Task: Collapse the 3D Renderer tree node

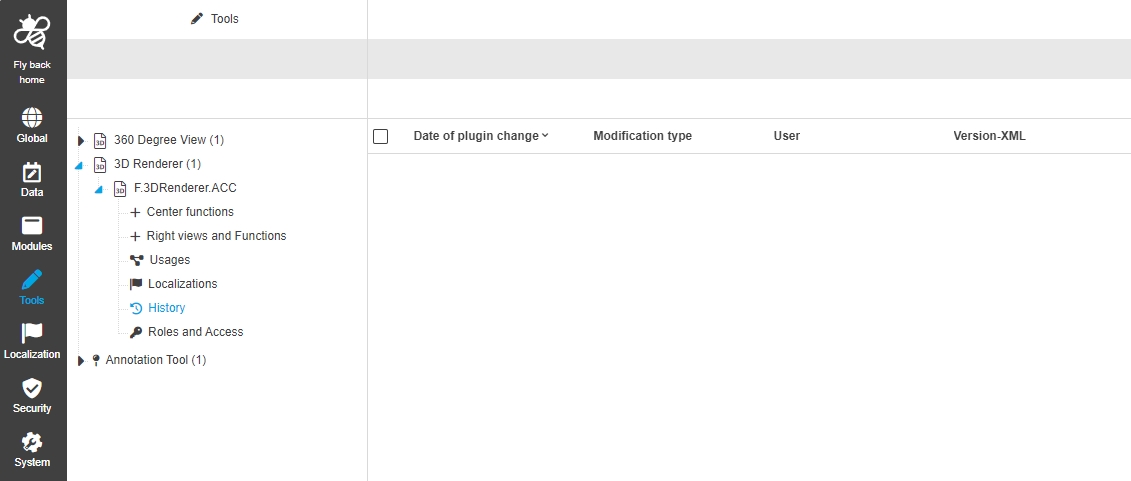Action: [x=80, y=164]
